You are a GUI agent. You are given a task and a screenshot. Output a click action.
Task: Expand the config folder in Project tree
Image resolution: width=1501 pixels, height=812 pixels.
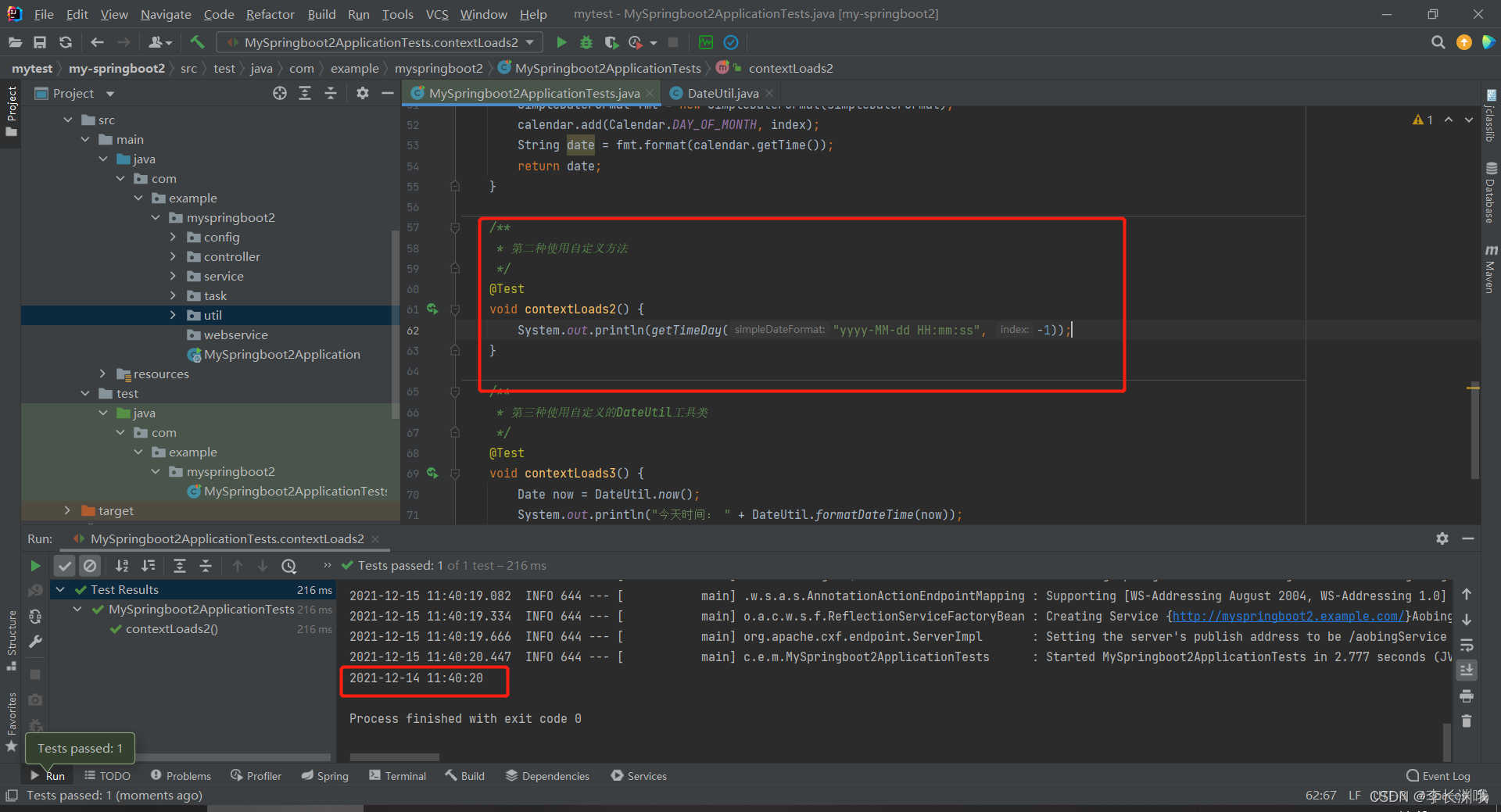coord(174,237)
